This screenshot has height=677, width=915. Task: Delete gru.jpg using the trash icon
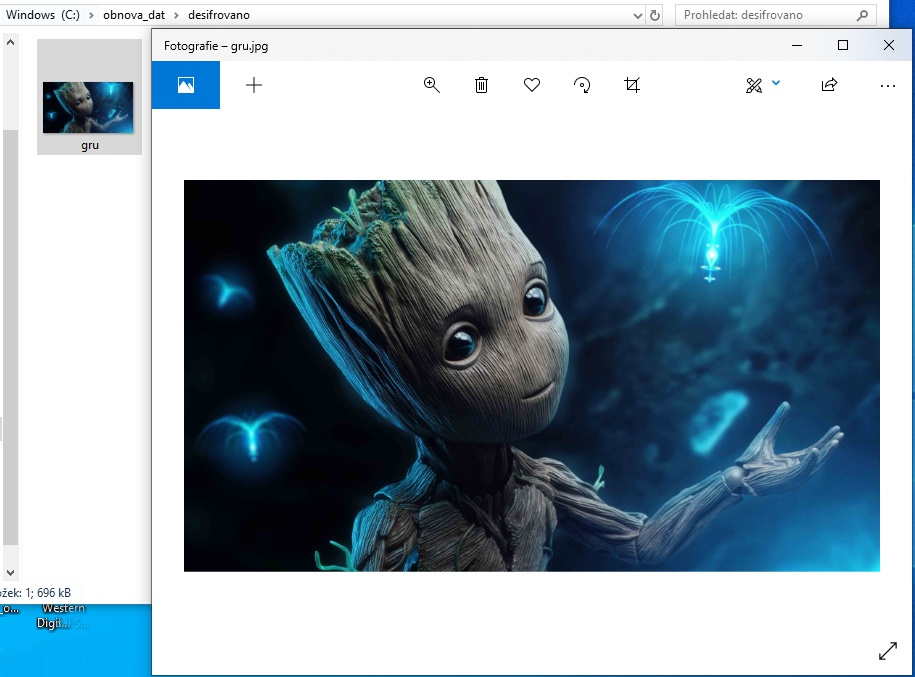[481, 85]
